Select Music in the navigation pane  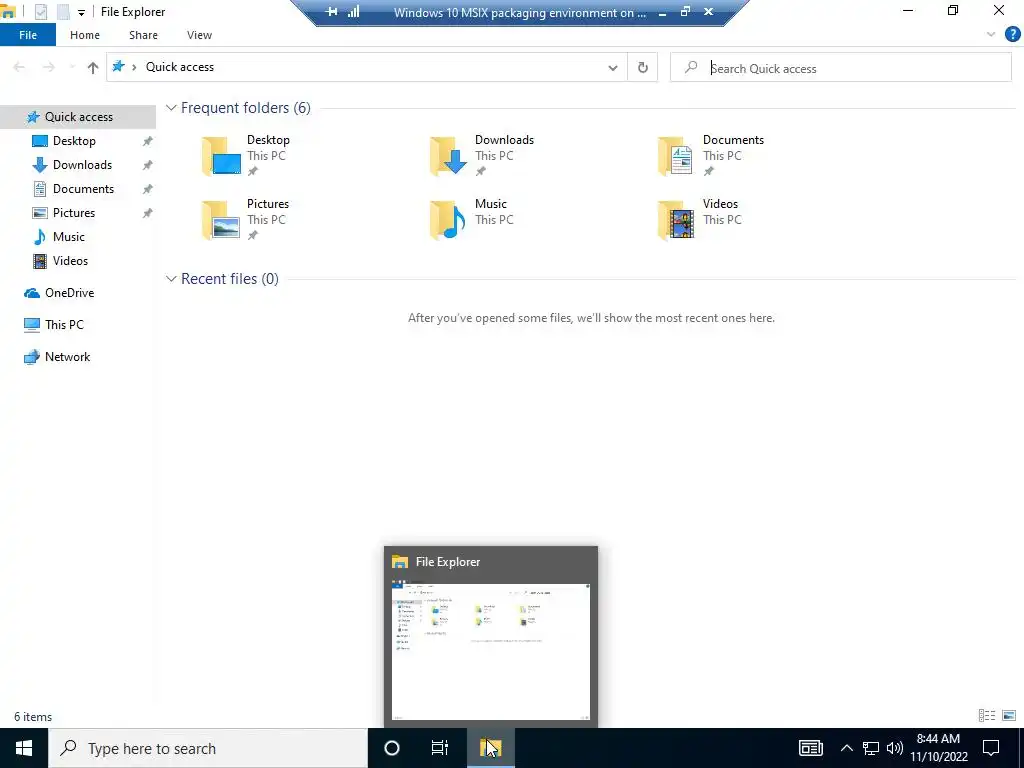tap(68, 237)
